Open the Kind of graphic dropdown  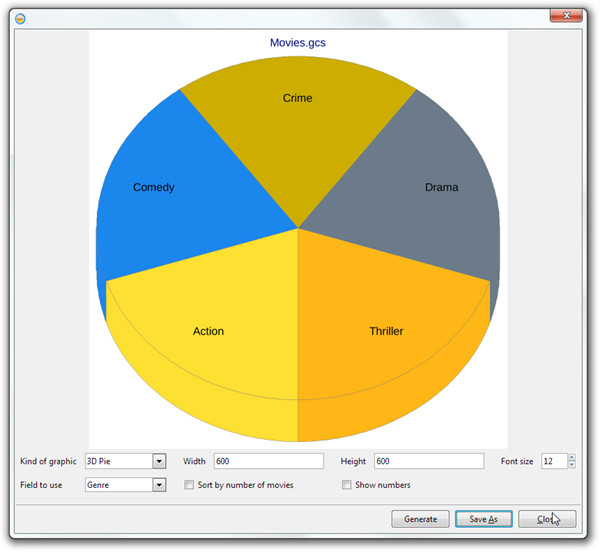click(x=159, y=461)
